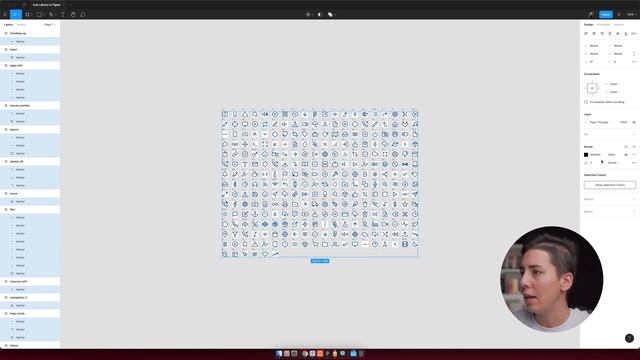Switch to the Prototype tab
The height and width of the screenshot is (360, 640).
(x=603, y=24)
